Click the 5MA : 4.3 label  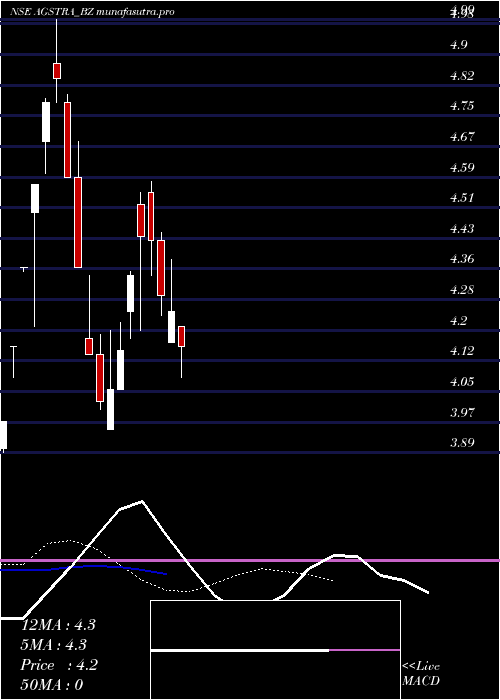click(54, 645)
